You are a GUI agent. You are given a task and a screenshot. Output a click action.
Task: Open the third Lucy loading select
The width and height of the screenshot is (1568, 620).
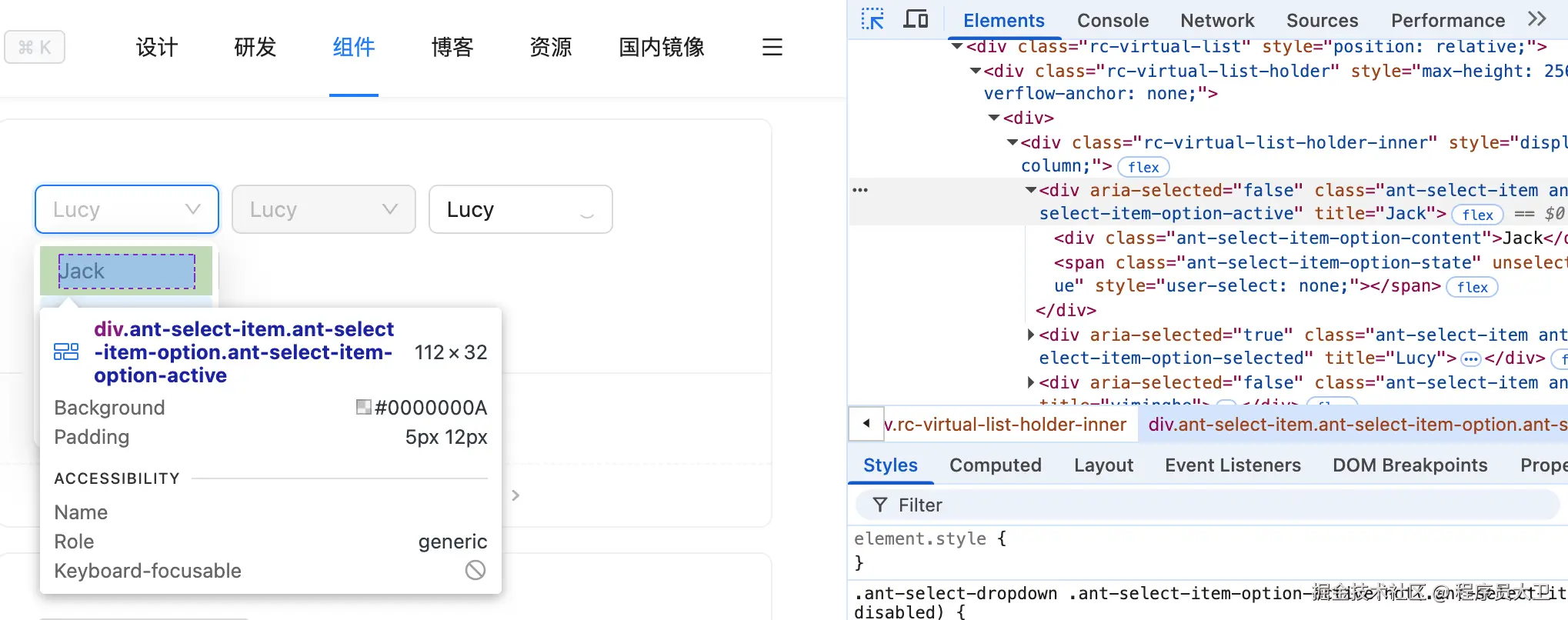pos(520,209)
